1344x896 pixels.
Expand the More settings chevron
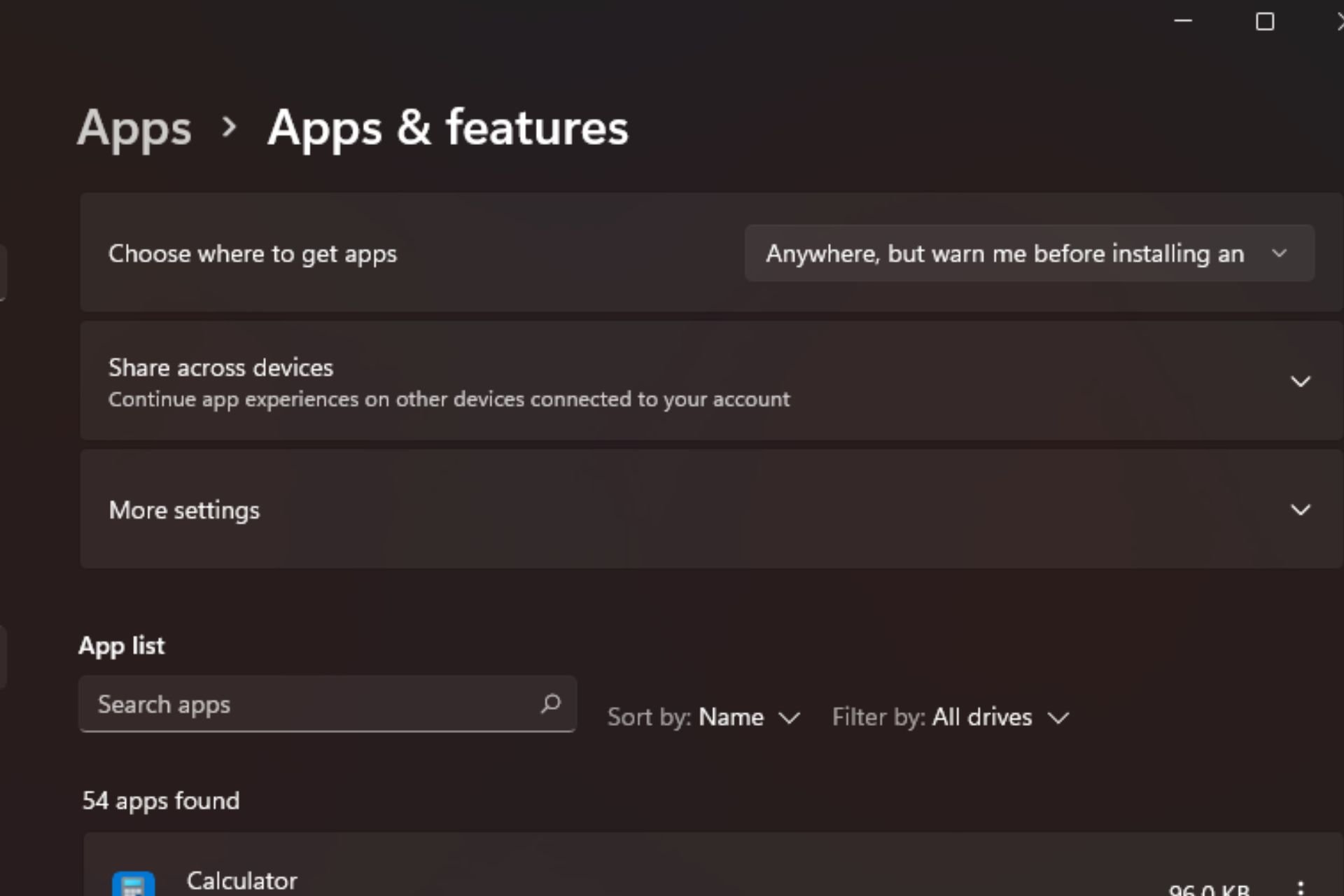click(x=1300, y=510)
